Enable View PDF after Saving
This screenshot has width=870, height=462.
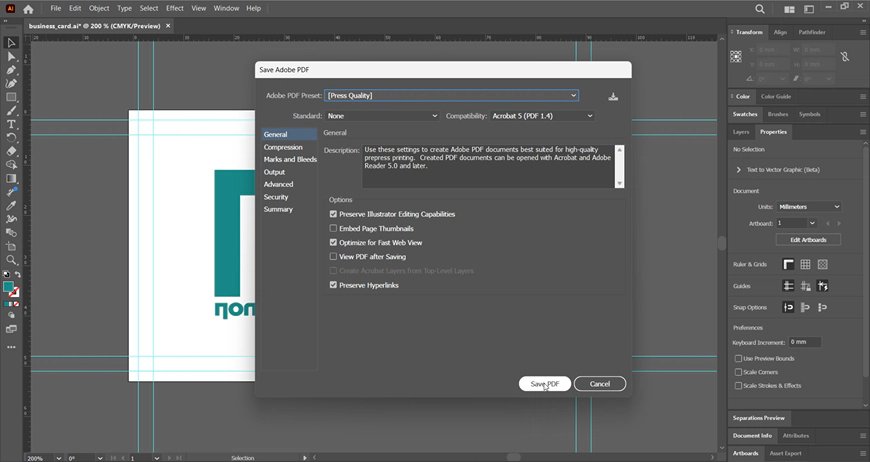pyautogui.click(x=333, y=257)
